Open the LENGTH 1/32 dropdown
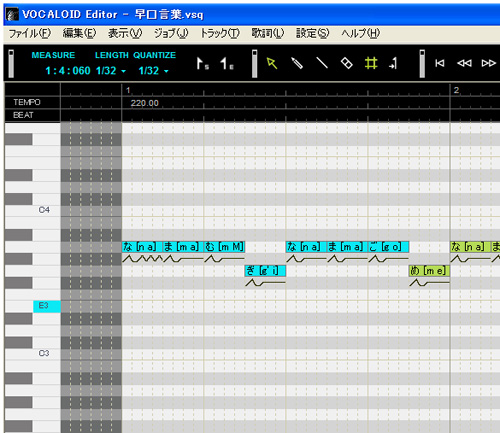 (111, 71)
